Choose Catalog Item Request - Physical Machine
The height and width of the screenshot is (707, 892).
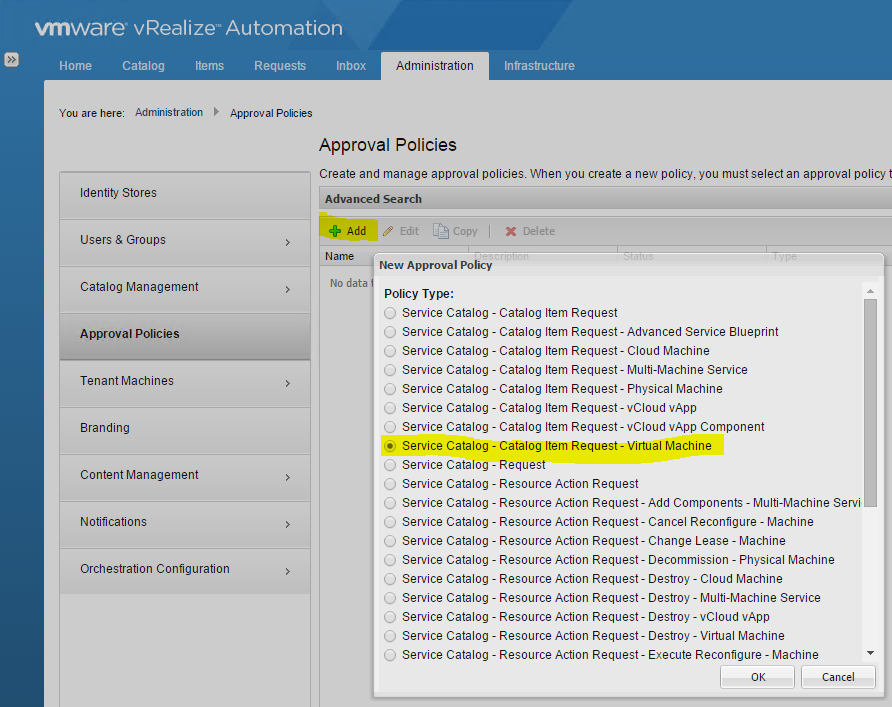[390, 389]
